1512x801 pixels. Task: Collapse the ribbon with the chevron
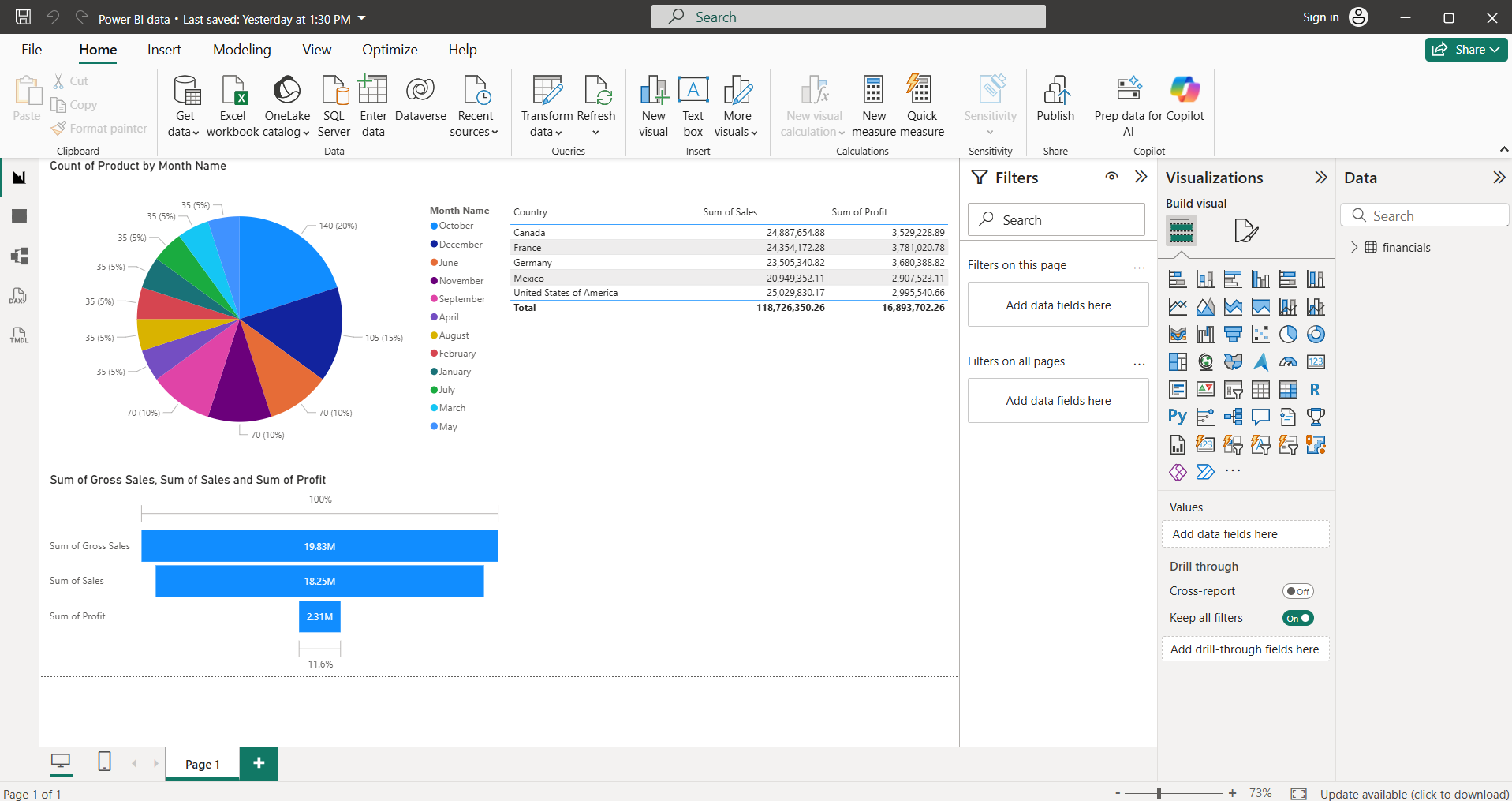[x=1503, y=149]
